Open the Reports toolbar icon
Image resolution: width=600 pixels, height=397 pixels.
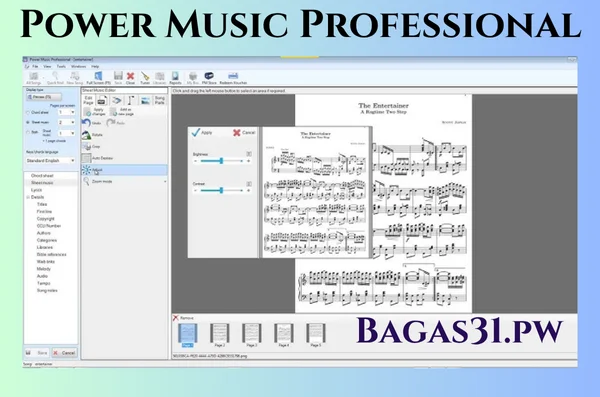[x=175, y=78]
